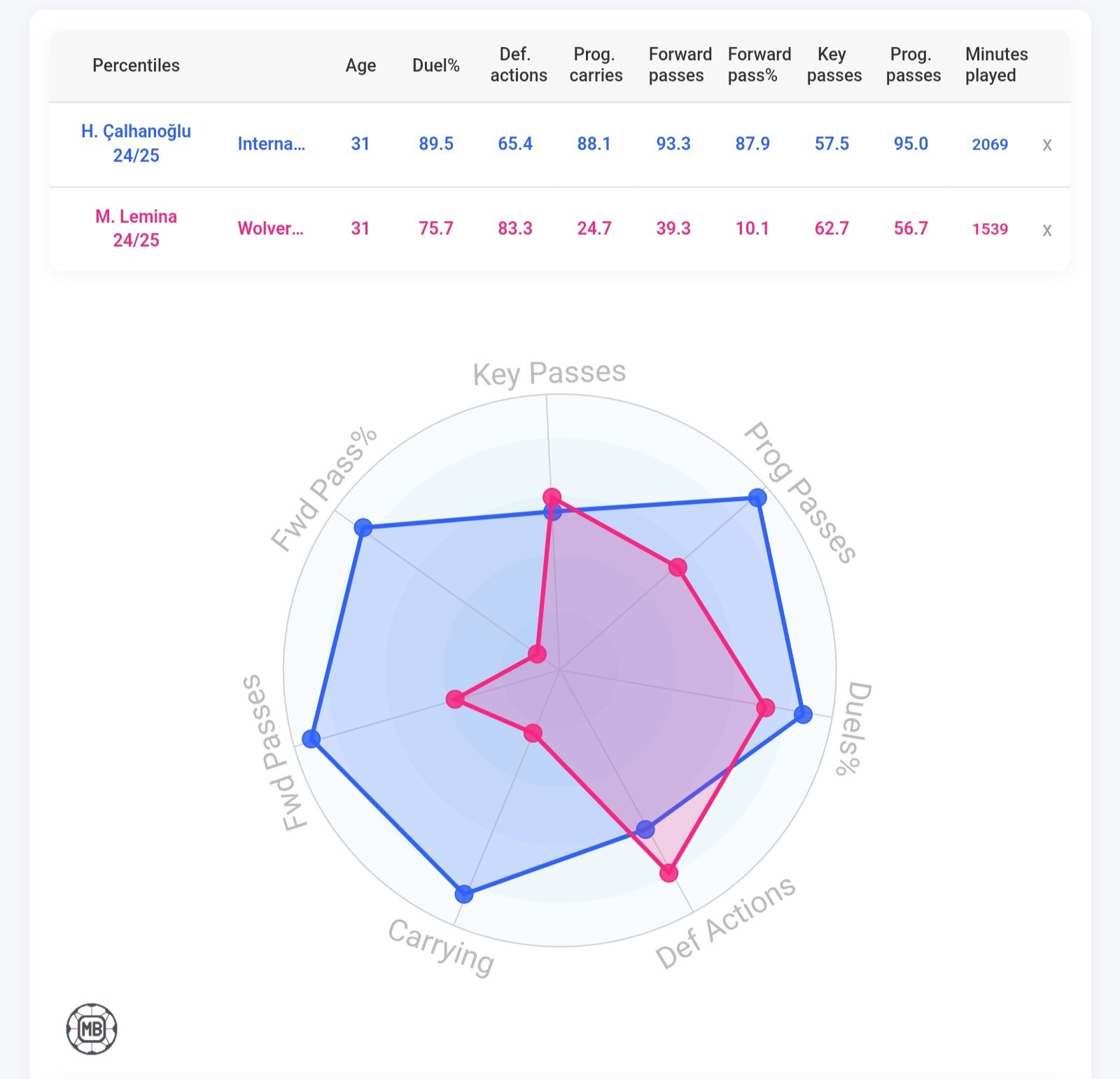
Task: Click Çalhanoğlu's blue Fwd Pass% point
Action: [x=363, y=527]
